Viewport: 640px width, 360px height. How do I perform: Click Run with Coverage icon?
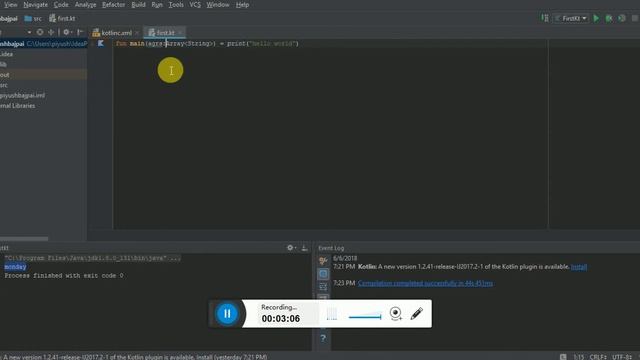point(622,18)
